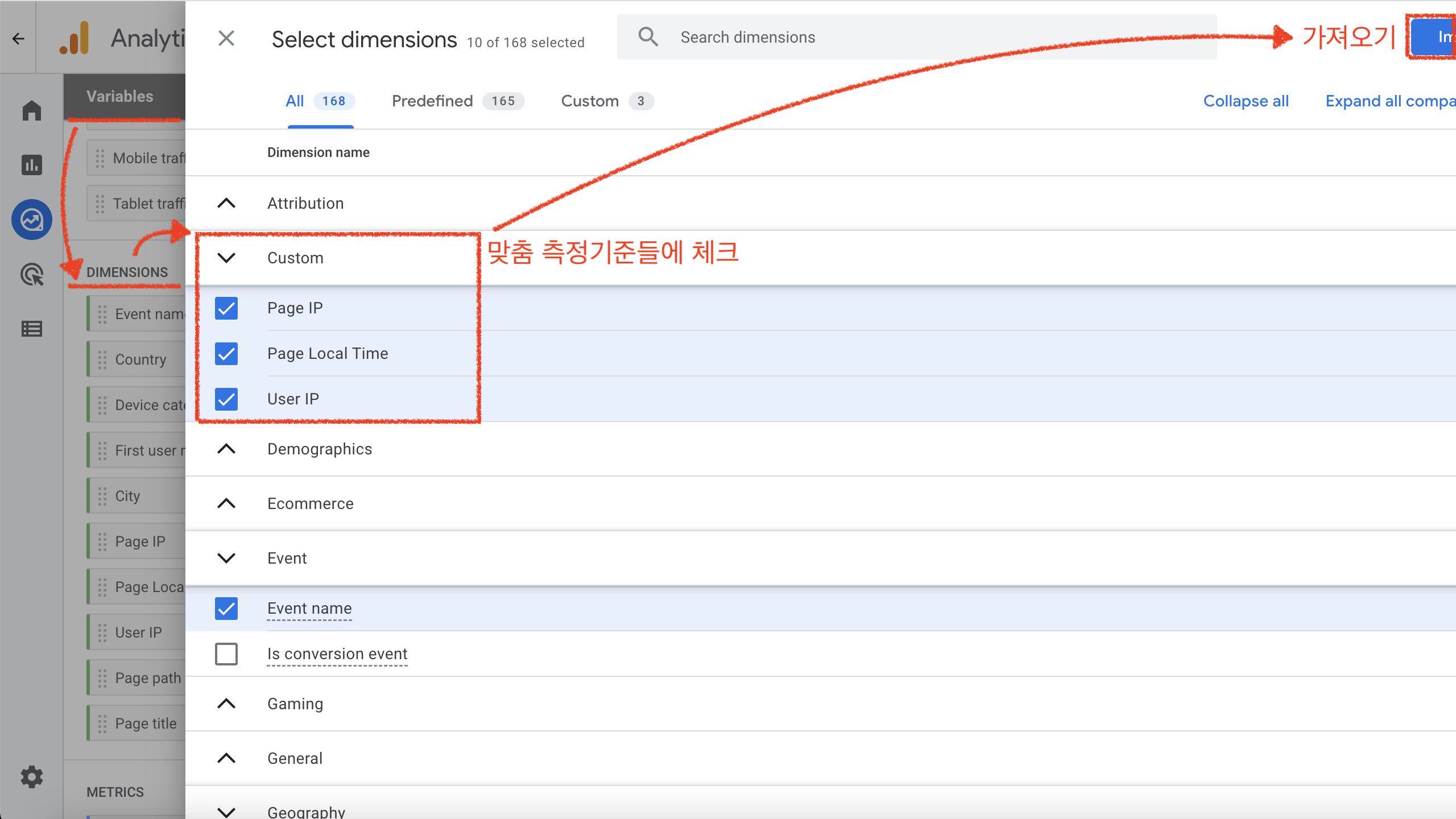Open the Admin settings gear icon

[31, 777]
